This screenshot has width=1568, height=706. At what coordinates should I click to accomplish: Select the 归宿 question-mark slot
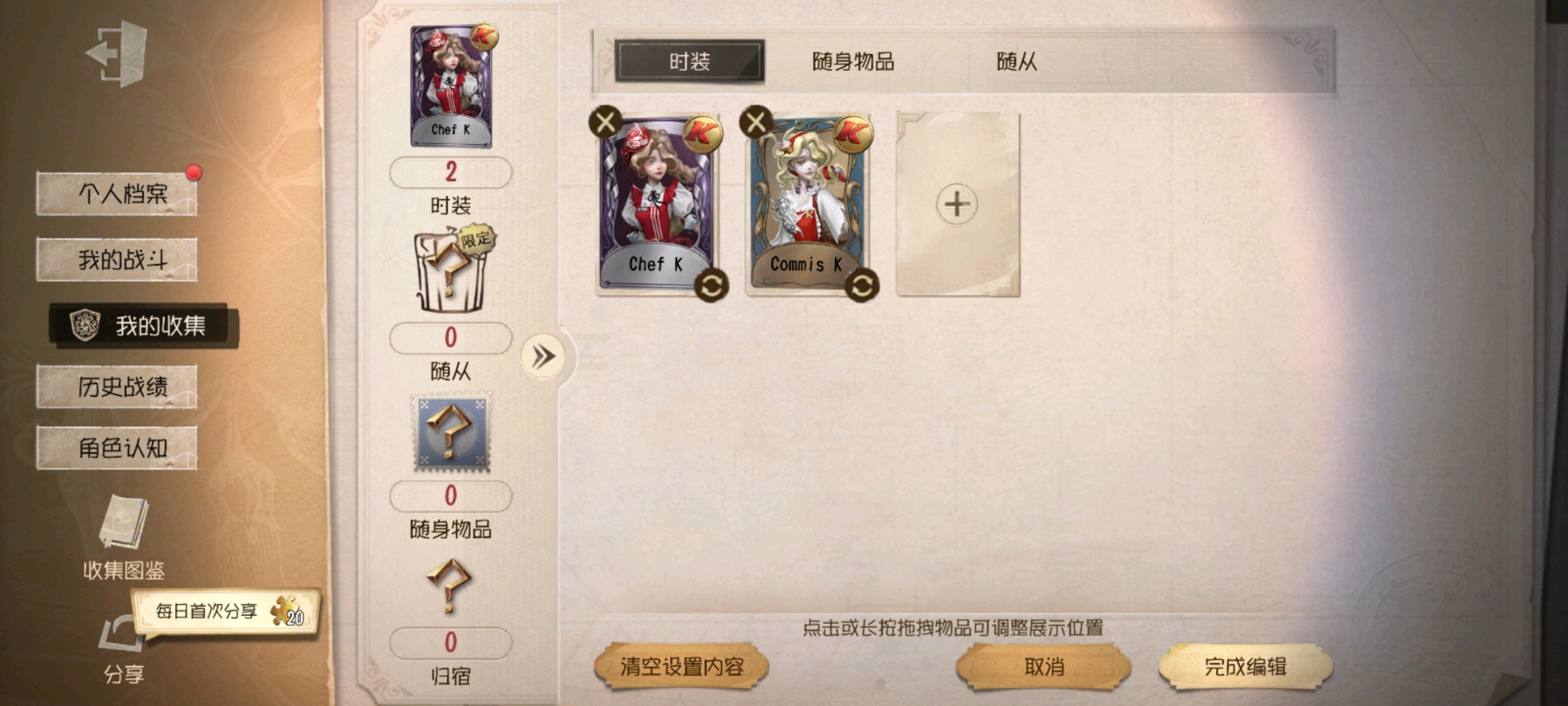click(x=449, y=585)
